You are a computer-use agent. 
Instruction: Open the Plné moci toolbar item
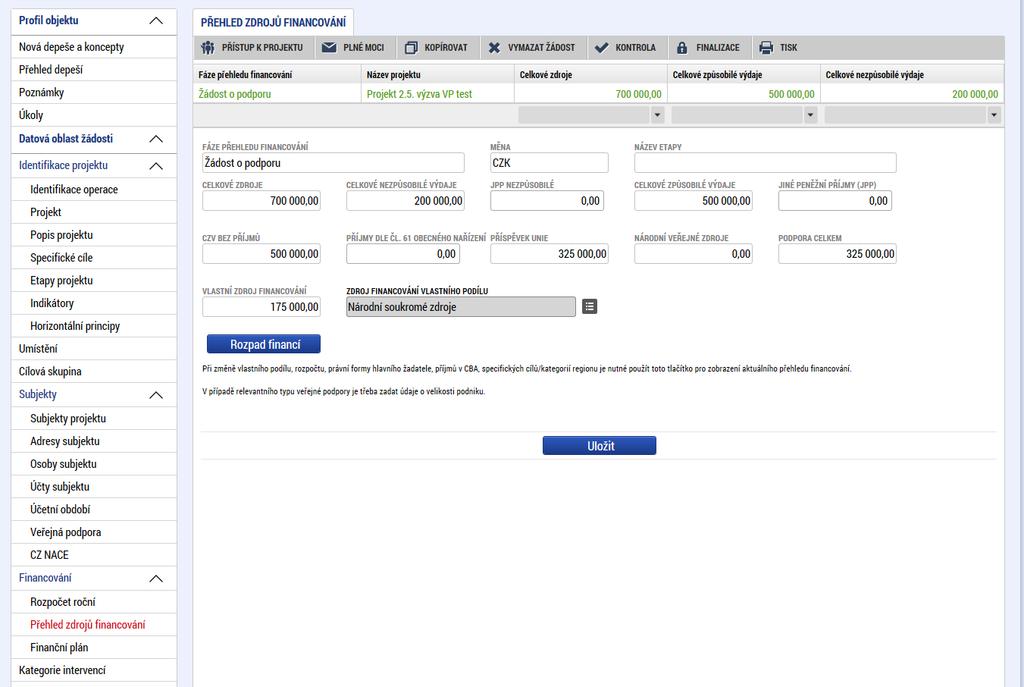coord(355,48)
